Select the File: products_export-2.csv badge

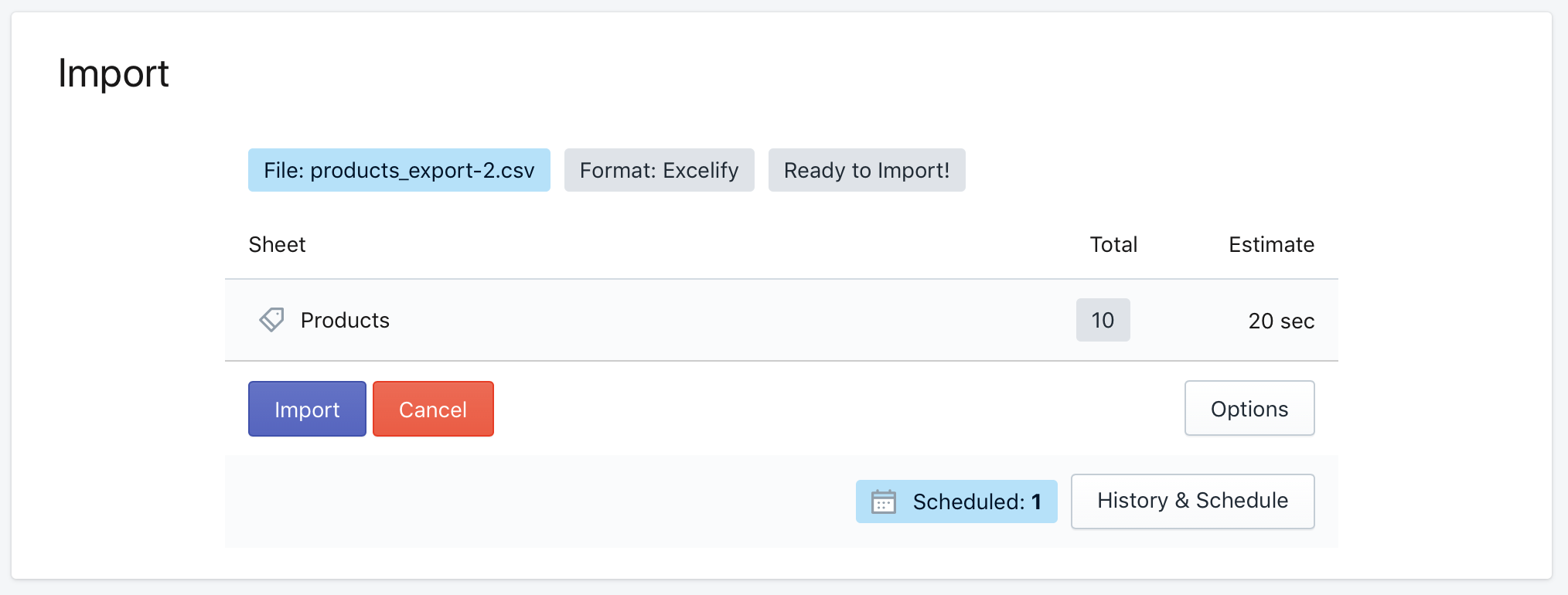coord(399,170)
